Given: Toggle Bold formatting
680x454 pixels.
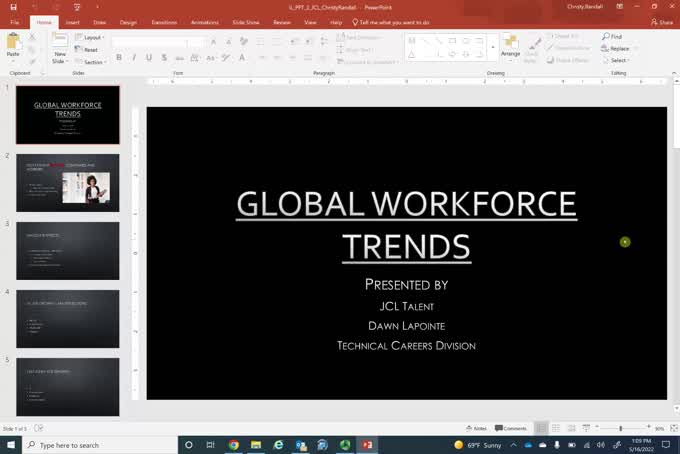Looking at the screenshot, I should coord(119,57).
